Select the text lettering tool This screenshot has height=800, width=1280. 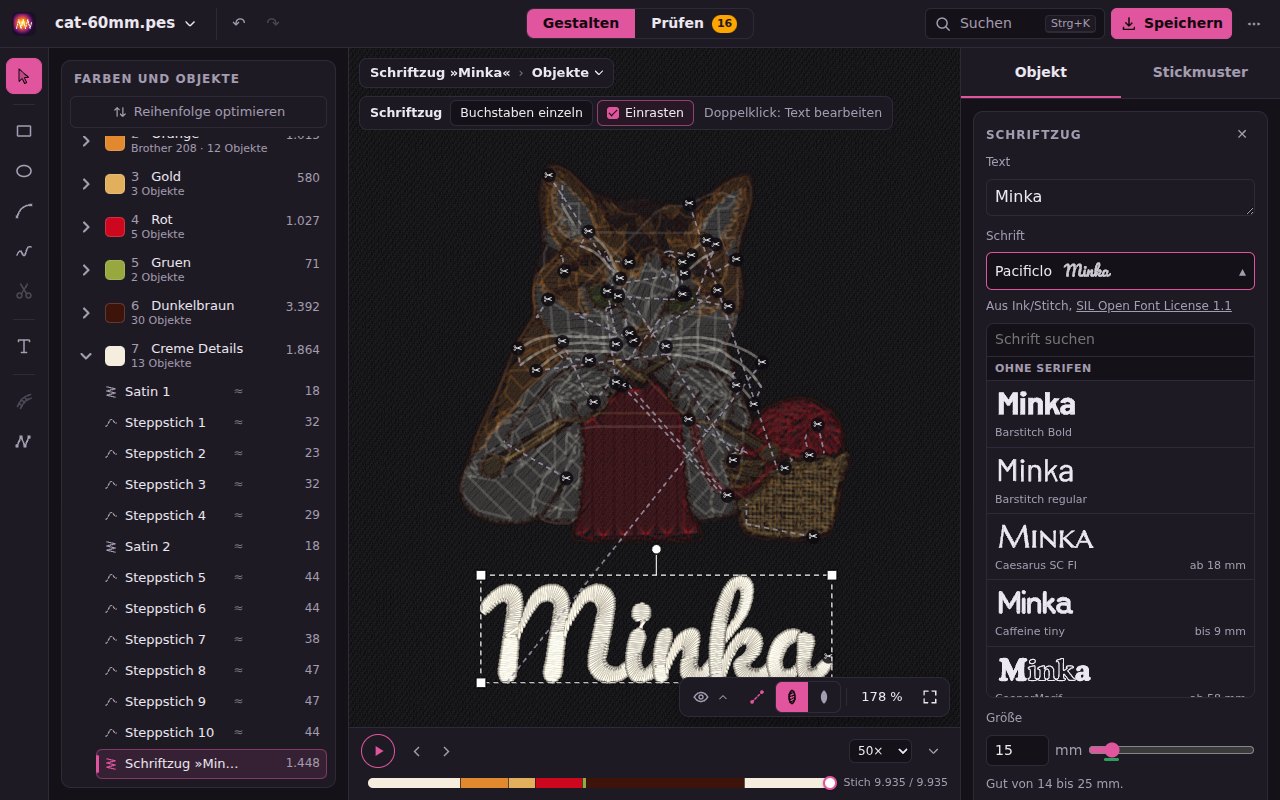tap(24, 346)
